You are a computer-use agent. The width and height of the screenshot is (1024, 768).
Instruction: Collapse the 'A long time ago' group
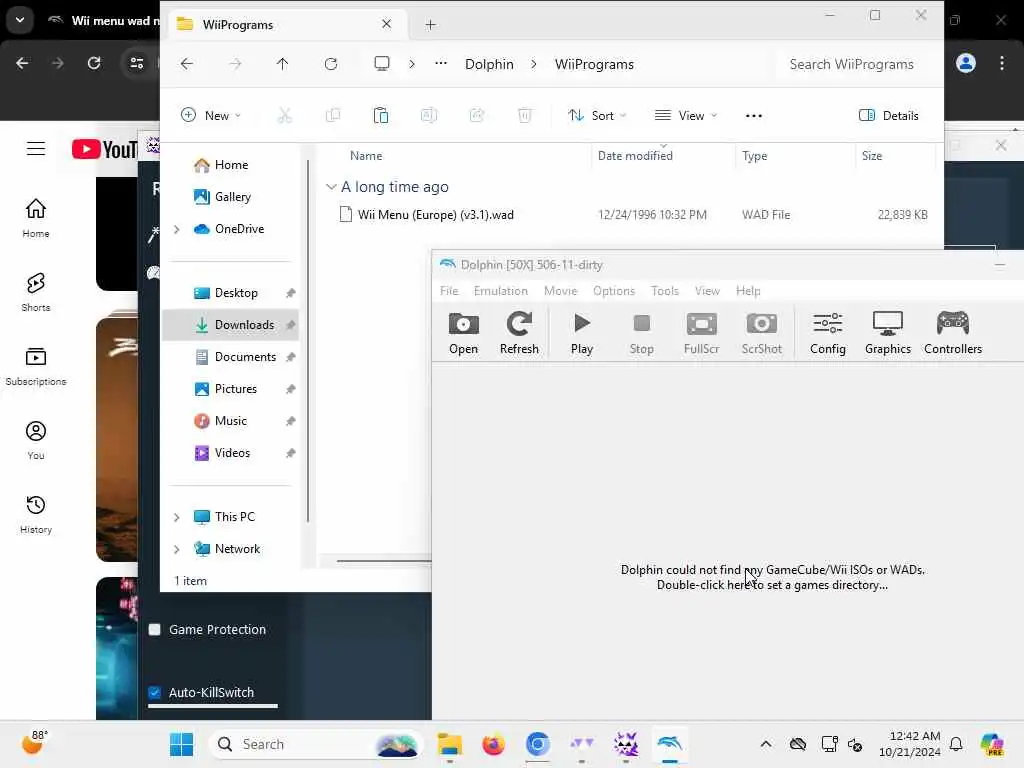331,187
